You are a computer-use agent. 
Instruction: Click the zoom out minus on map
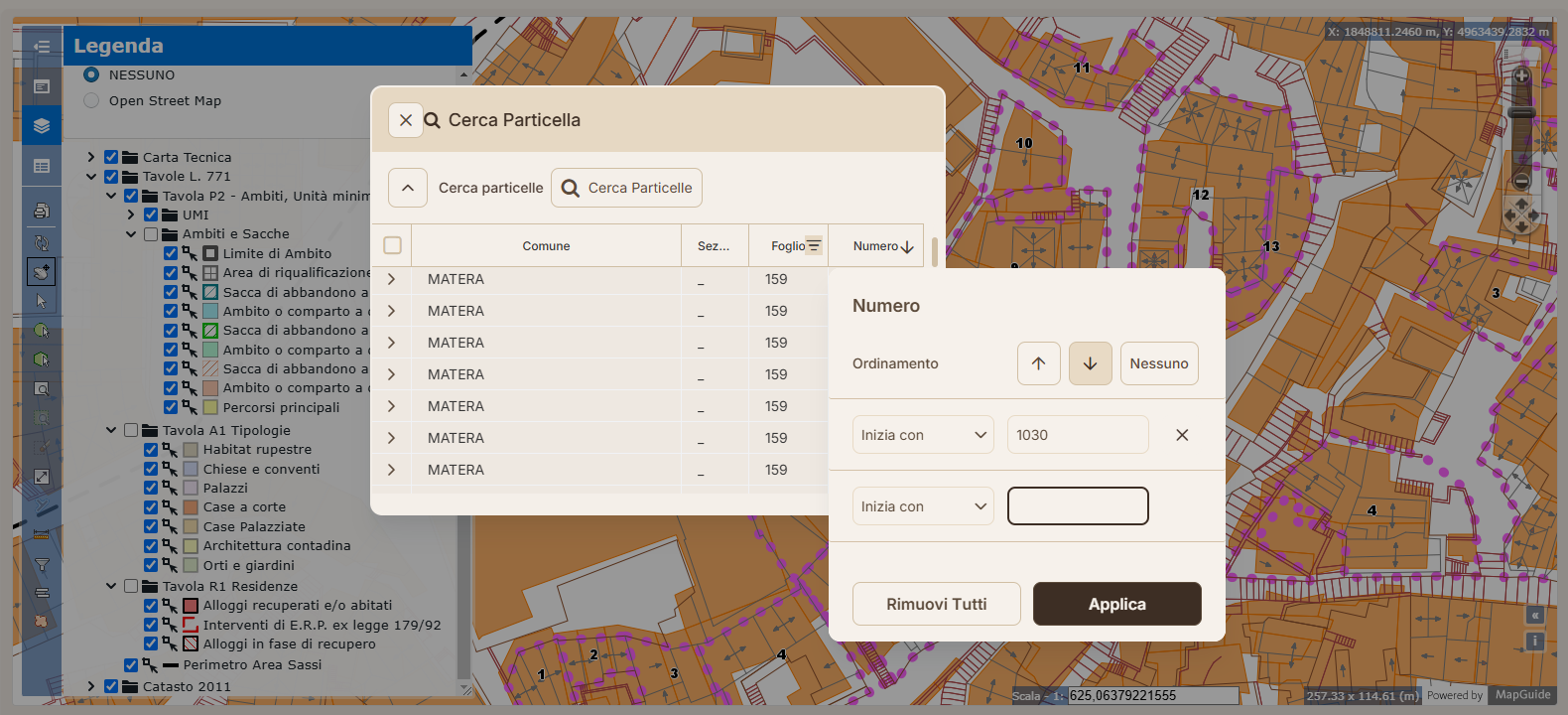tap(1521, 181)
